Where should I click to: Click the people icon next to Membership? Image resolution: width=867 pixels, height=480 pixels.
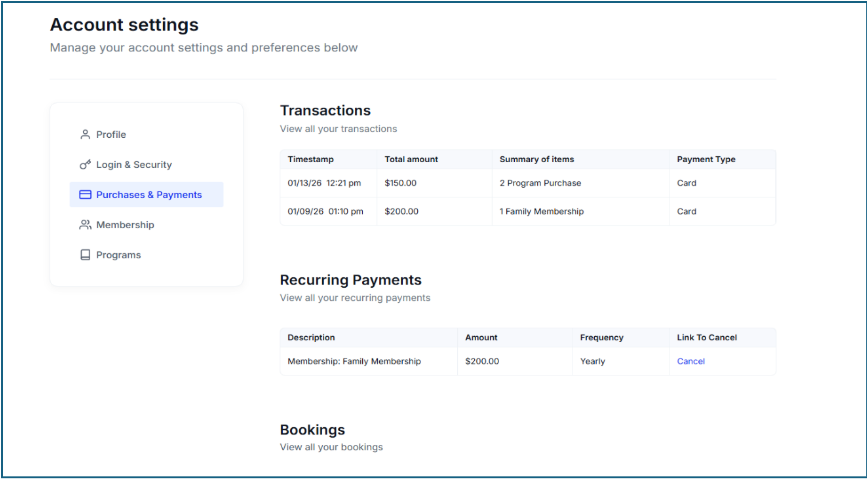pyautogui.click(x=85, y=225)
